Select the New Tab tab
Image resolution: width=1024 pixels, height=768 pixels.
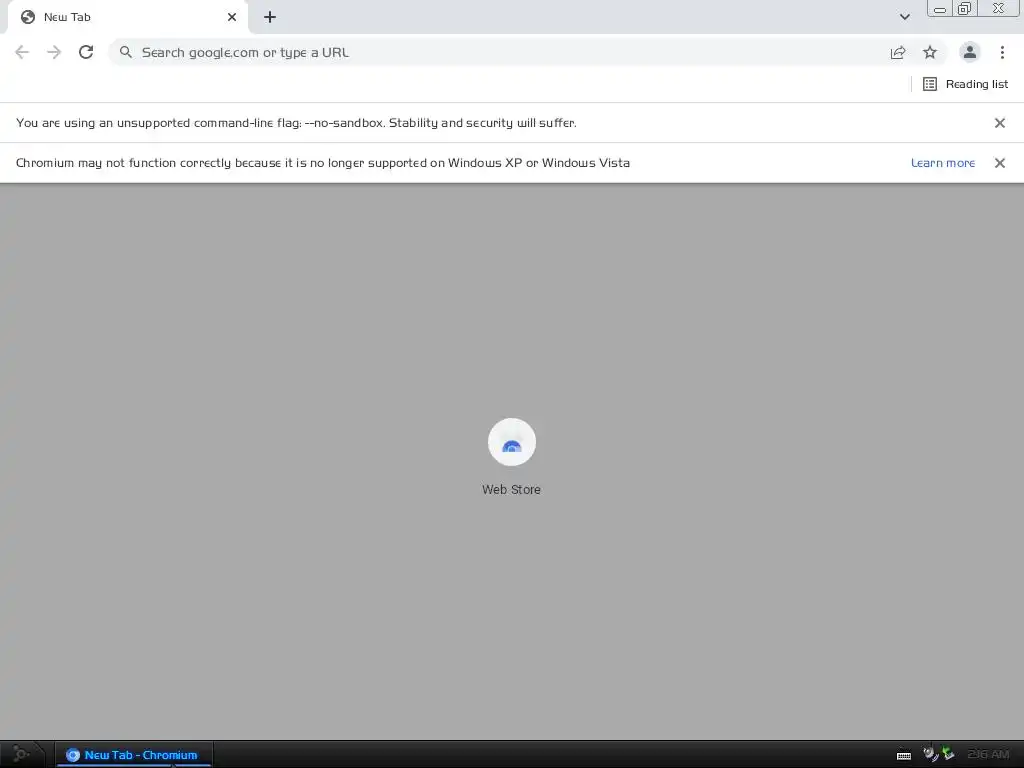point(127,17)
